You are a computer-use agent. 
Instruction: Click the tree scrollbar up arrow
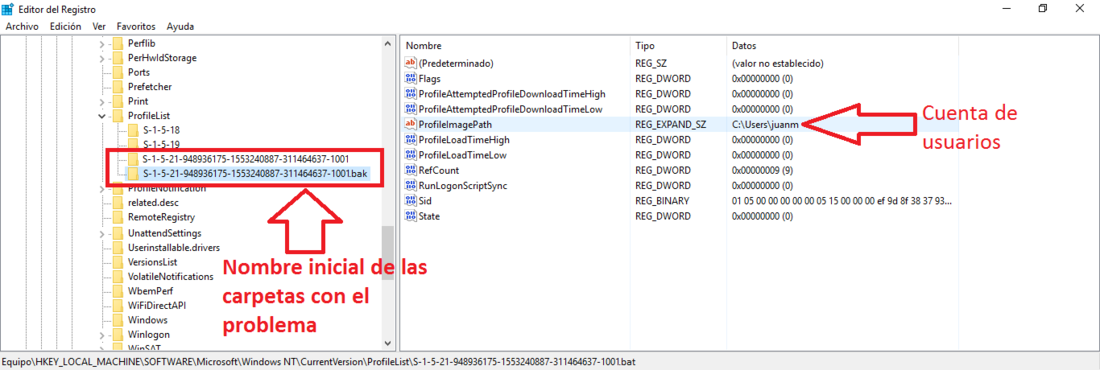(388, 44)
